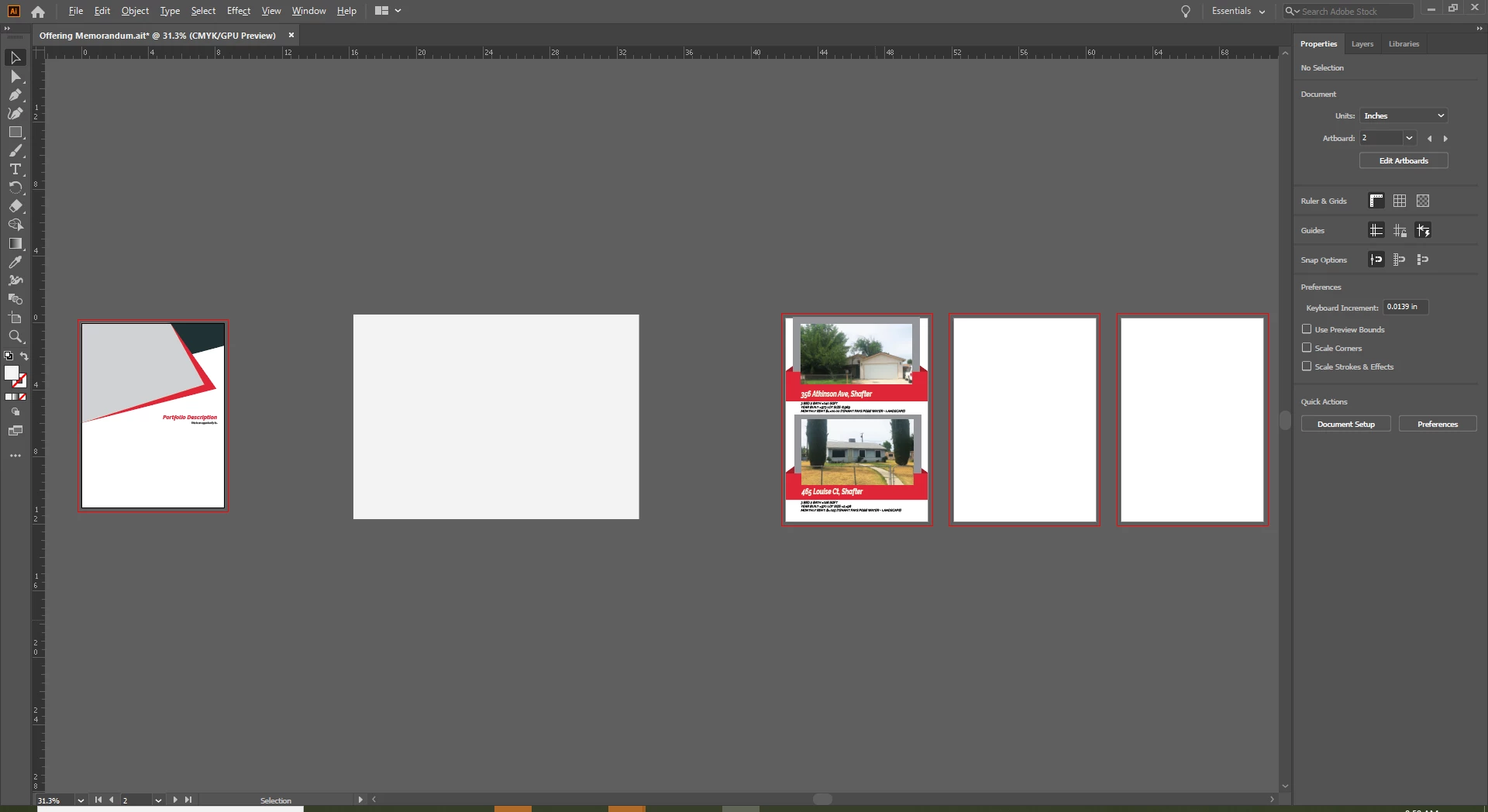The height and width of the screenshot is (812, 1488).
Task: Select the Type tool
Action: [15, 170]
